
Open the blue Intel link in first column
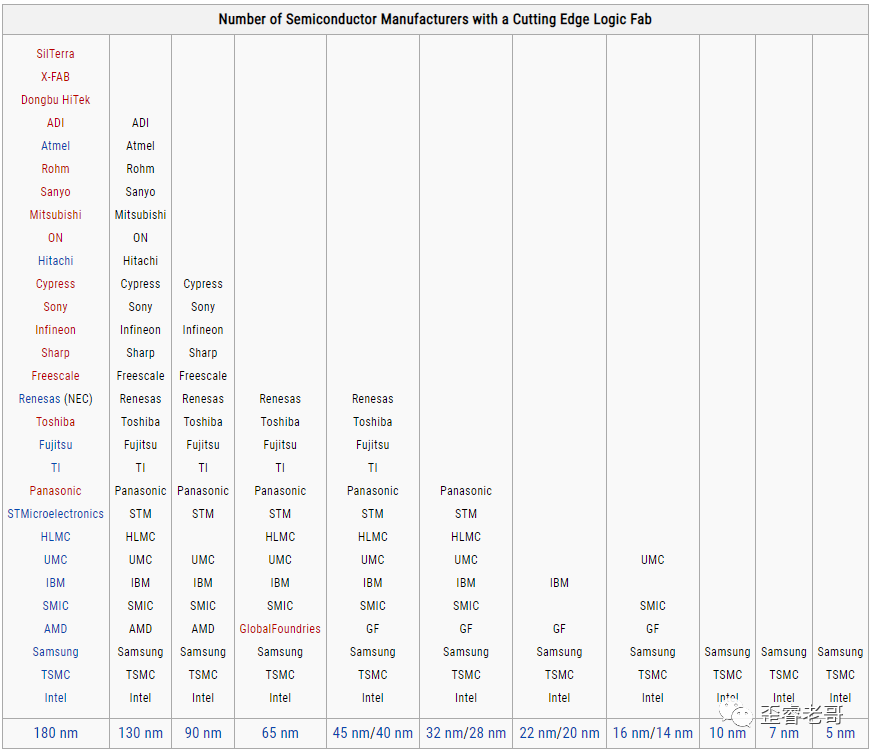(56, 698)
